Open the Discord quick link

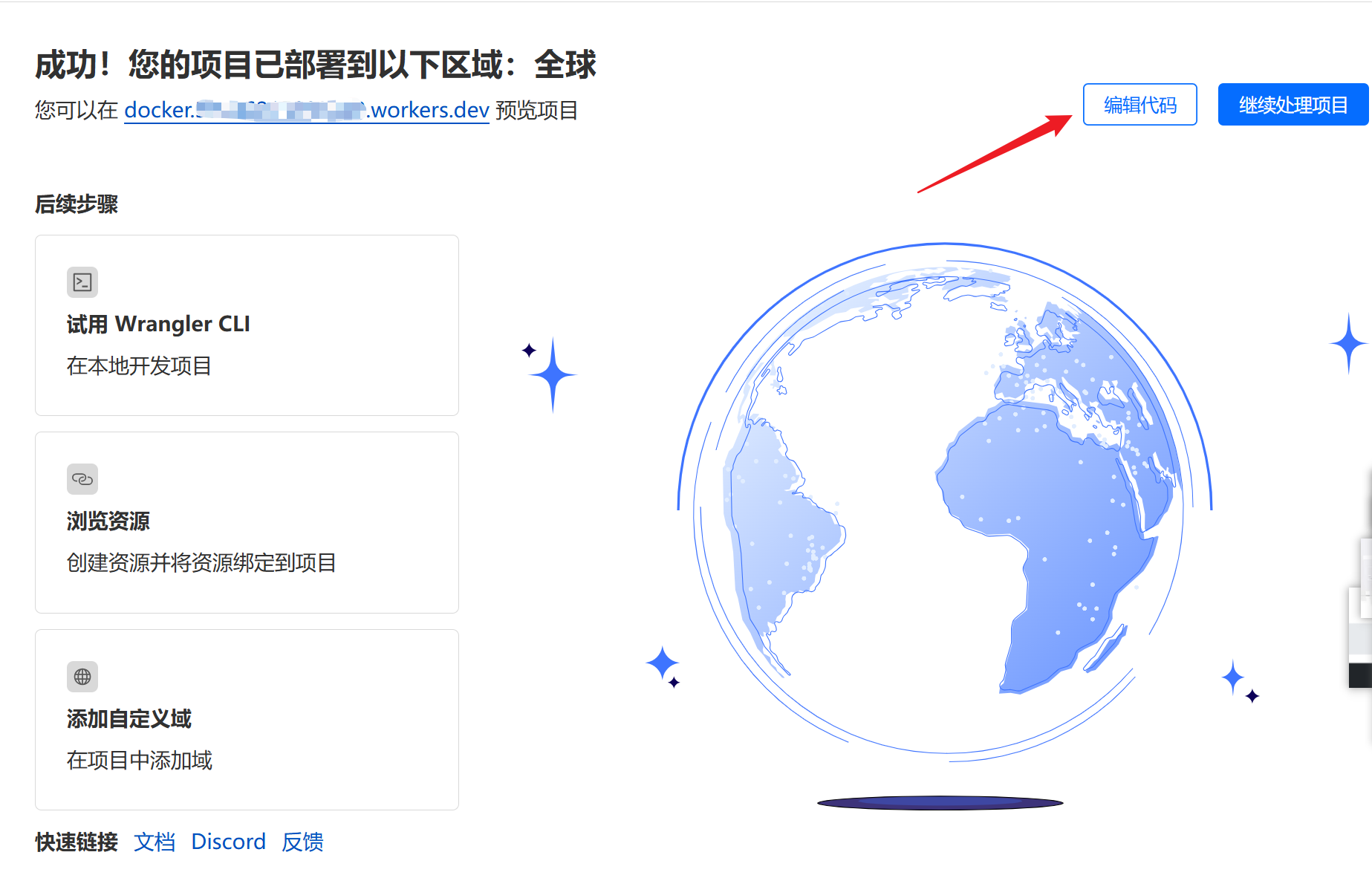(228, 842)
